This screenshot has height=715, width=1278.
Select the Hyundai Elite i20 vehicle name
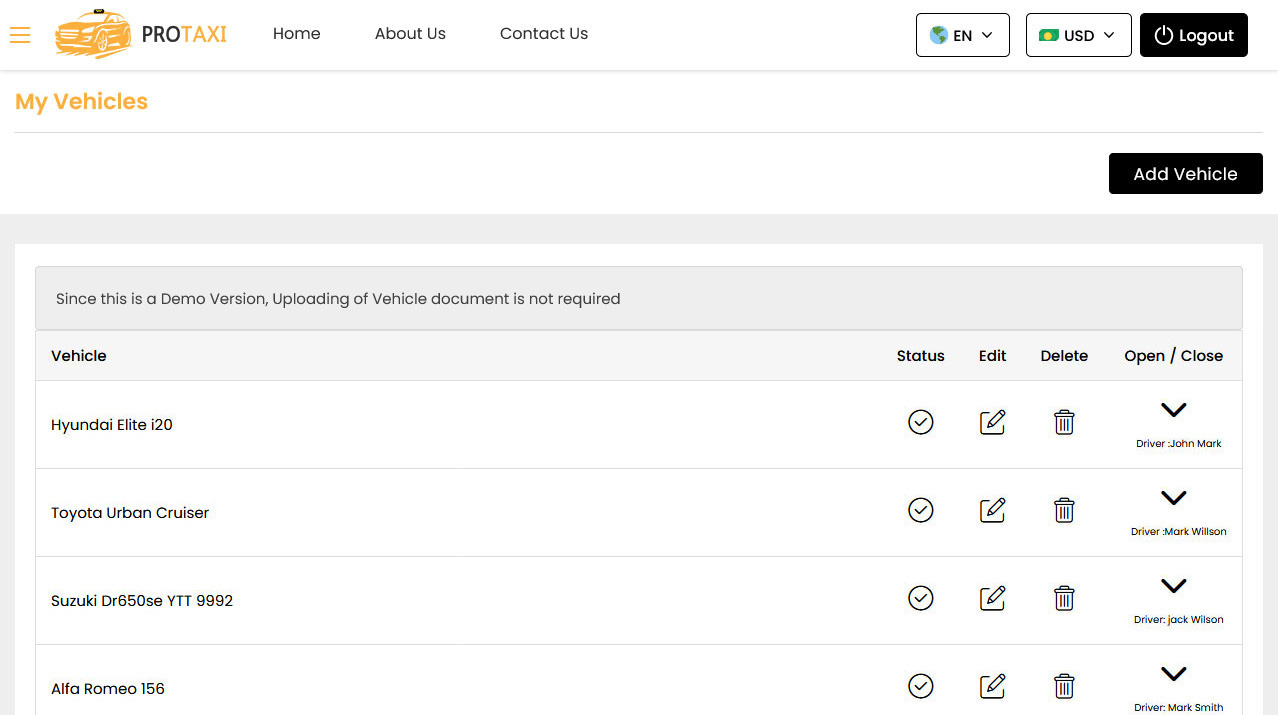tap(112, 425)
